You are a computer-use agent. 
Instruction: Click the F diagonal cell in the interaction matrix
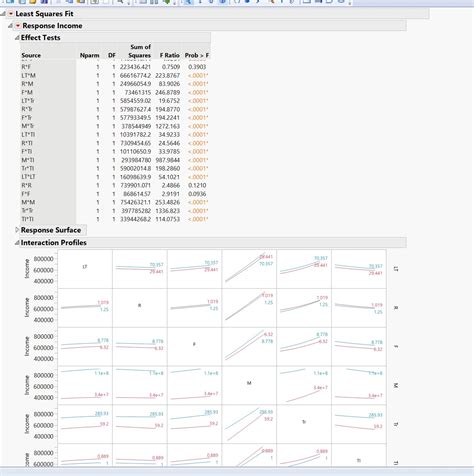[x=194, y=346]
